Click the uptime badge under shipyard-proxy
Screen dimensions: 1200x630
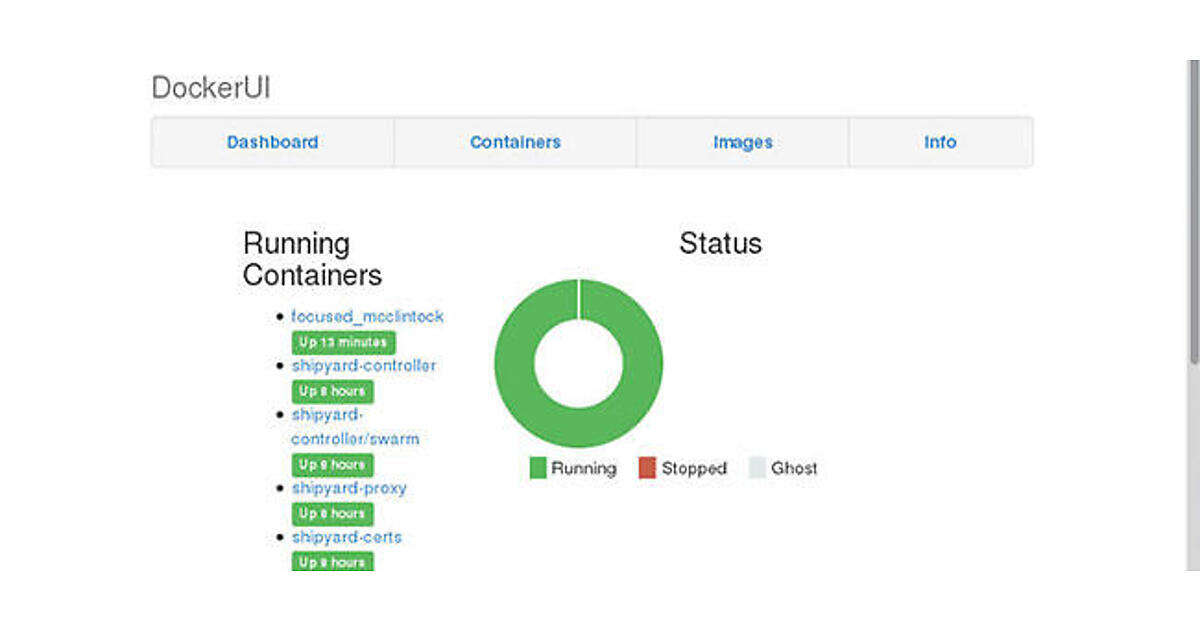click(332, 513)
